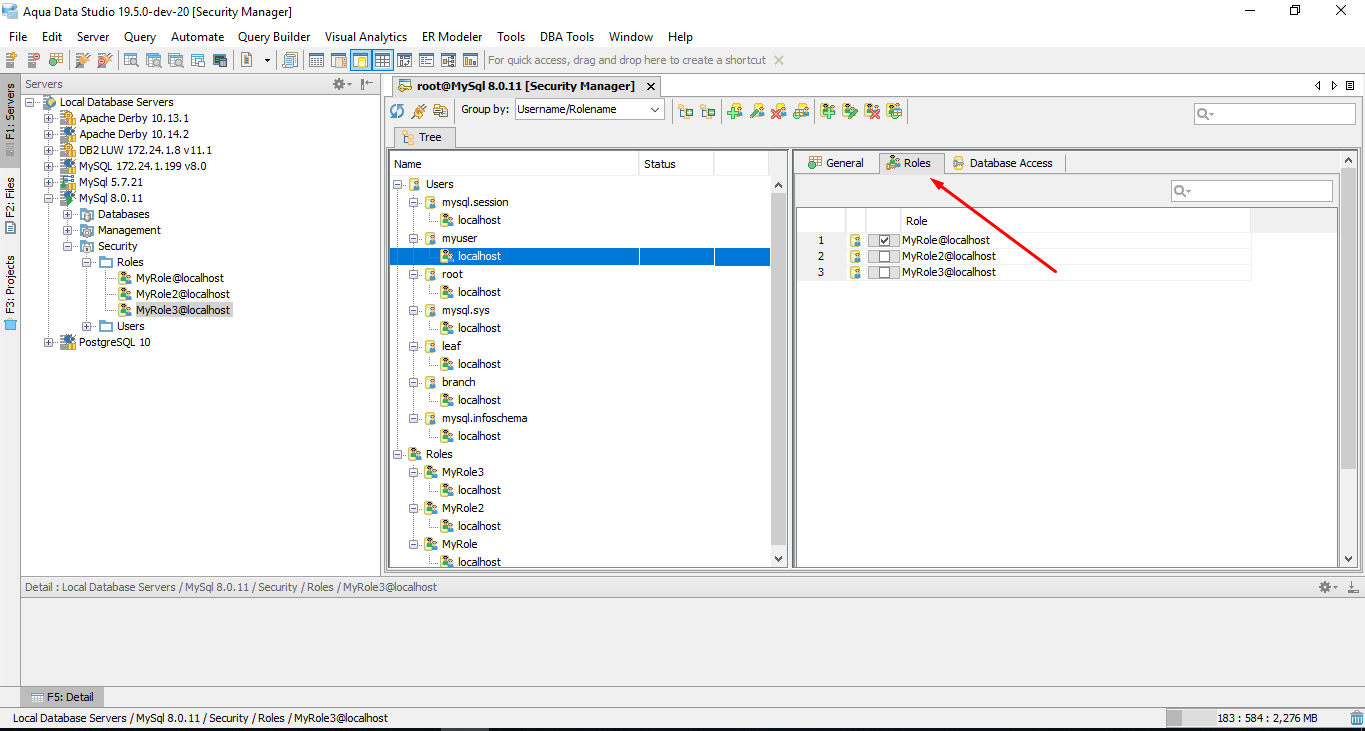Switch to the General tab
Viewport: 1365px width, 731px height.
(835, 163)
